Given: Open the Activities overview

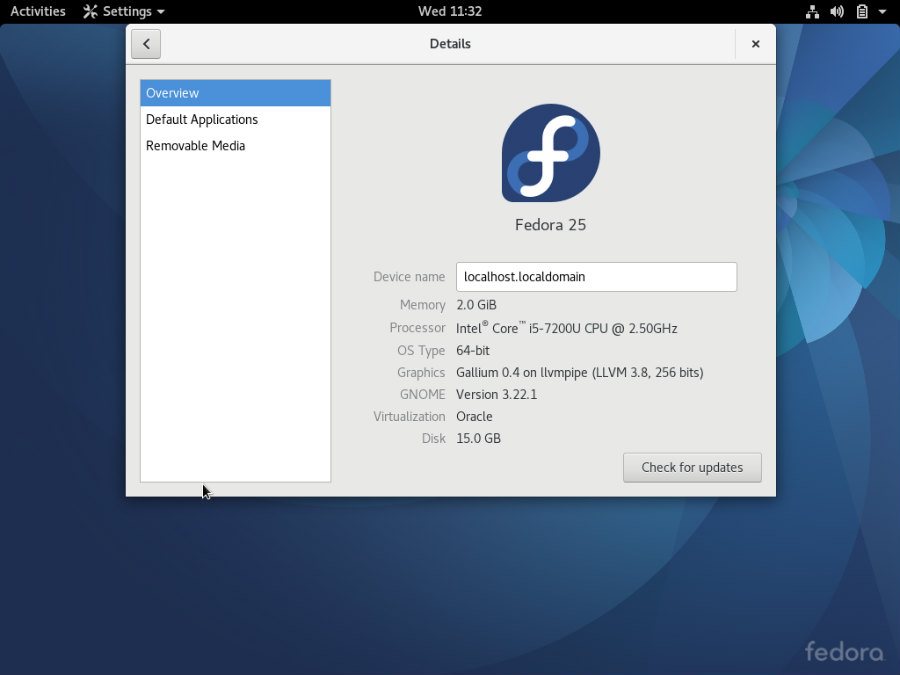Looking at the screenshot, I should click(x=38, y=12).
